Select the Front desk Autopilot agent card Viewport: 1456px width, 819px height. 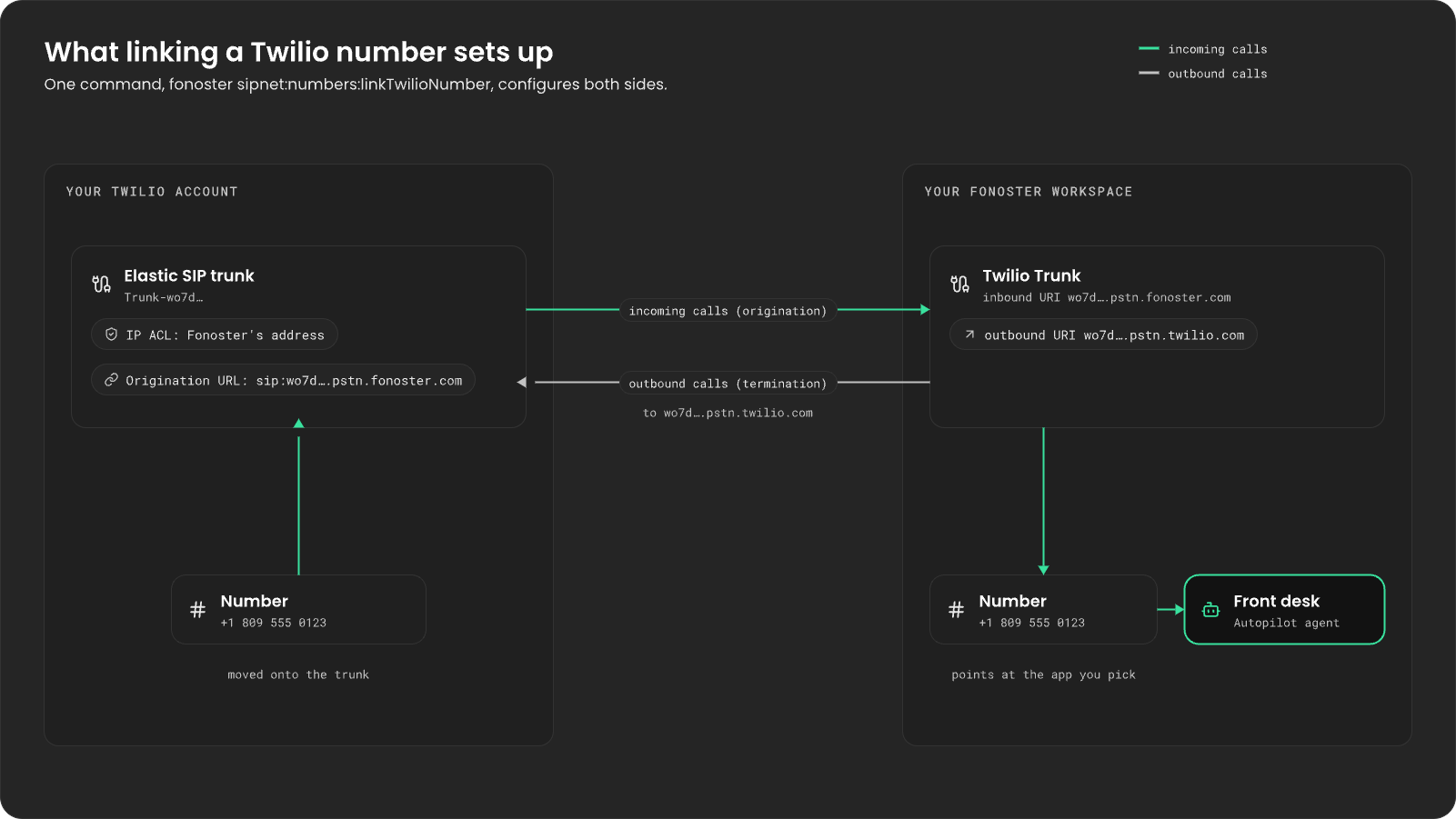pyautogui.click(x=1284, y=610)
